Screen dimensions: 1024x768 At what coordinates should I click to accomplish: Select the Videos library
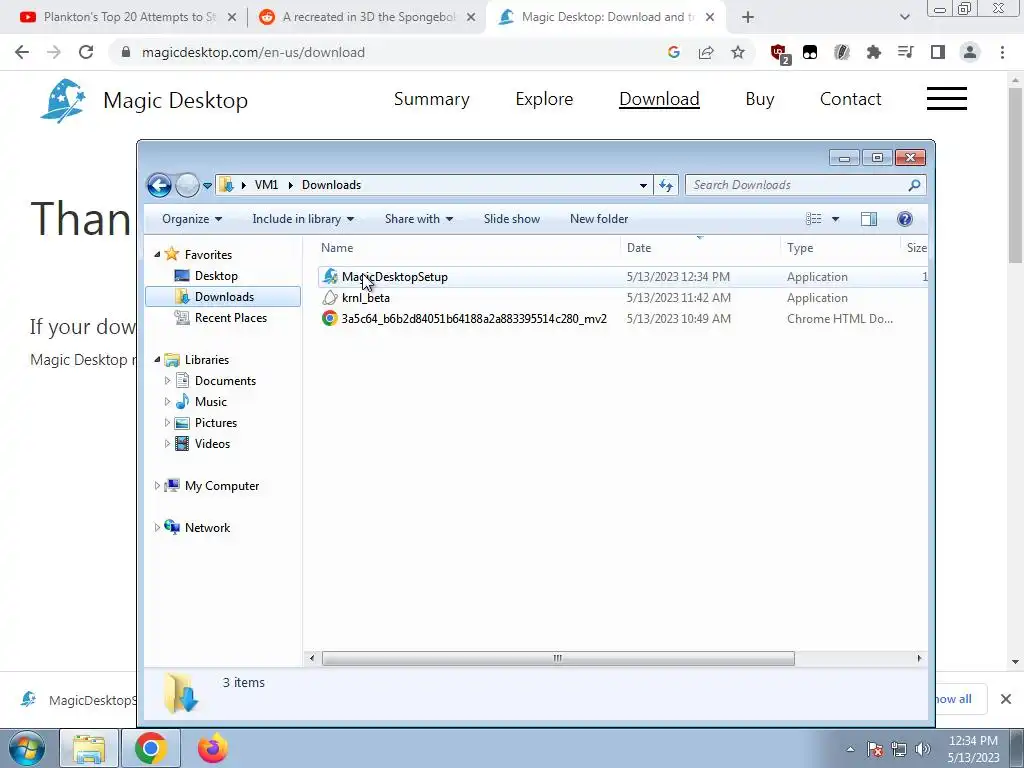click(x=212, y=444)
